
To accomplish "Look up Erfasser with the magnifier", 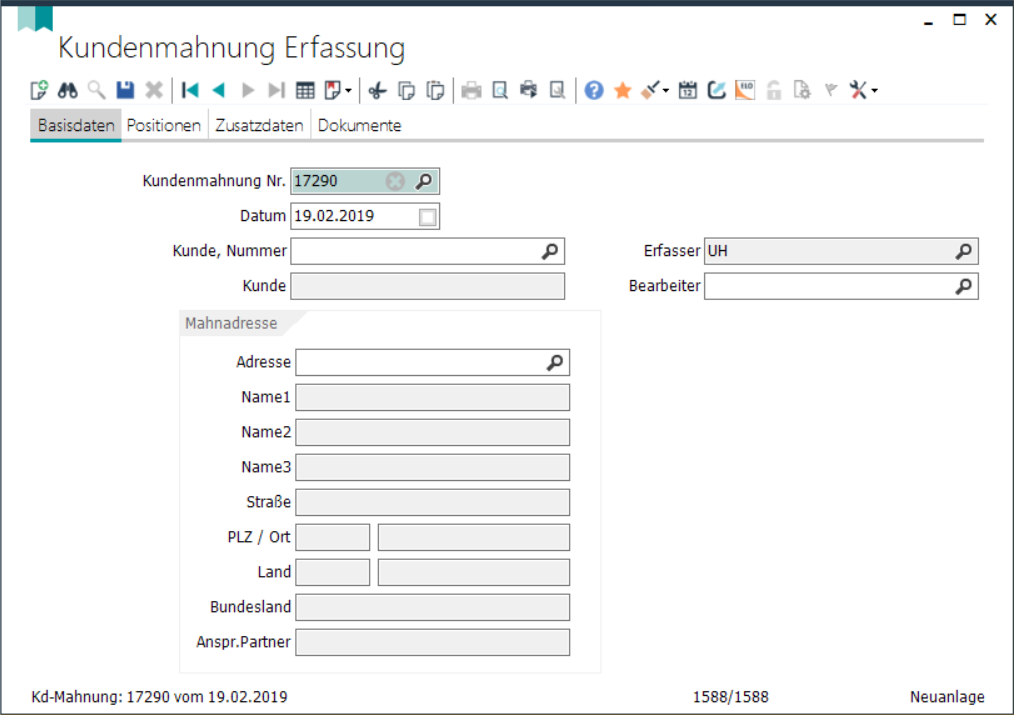I will coord(964,251).
